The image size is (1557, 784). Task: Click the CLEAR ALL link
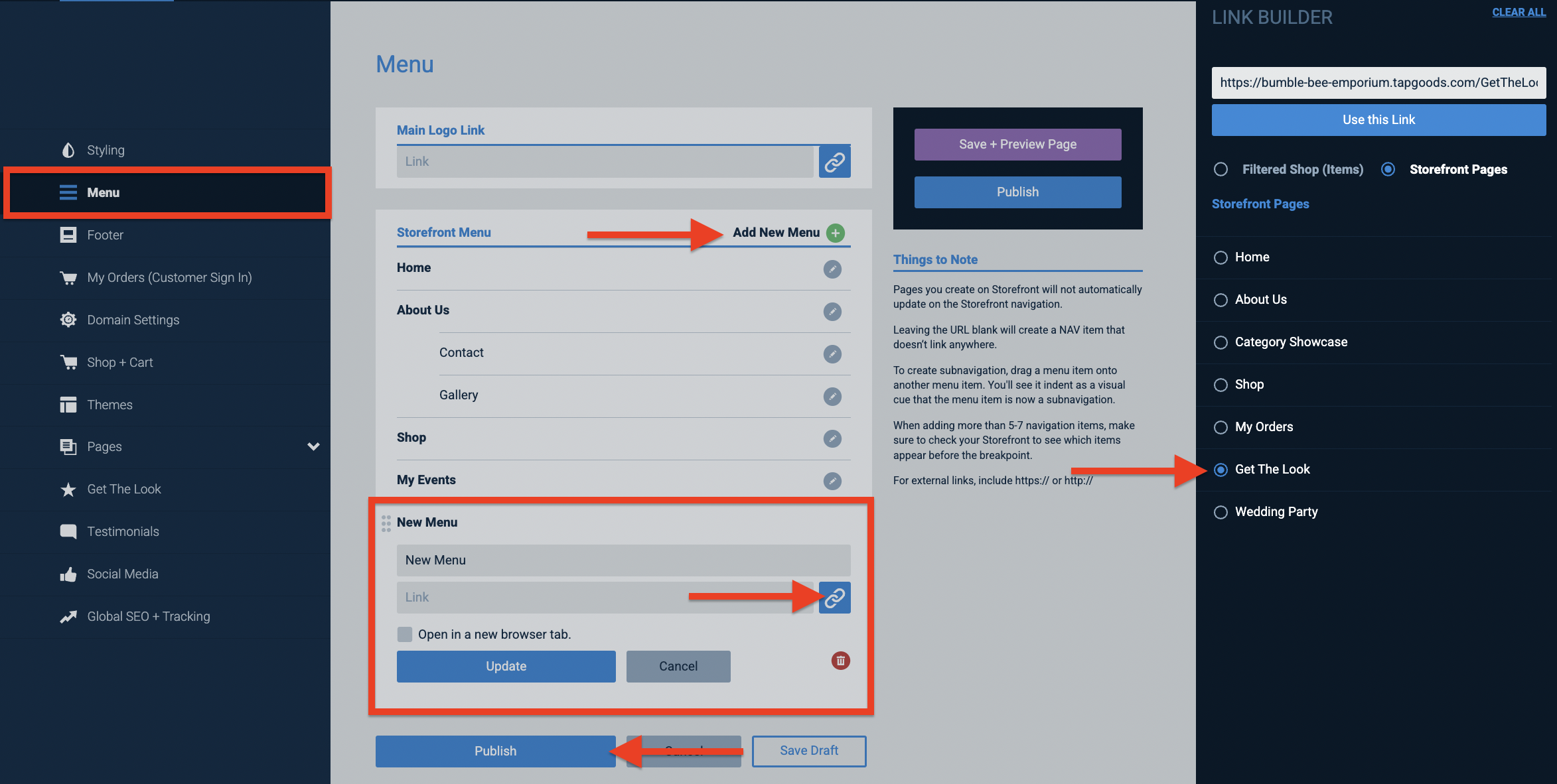tap(1519, 12)
